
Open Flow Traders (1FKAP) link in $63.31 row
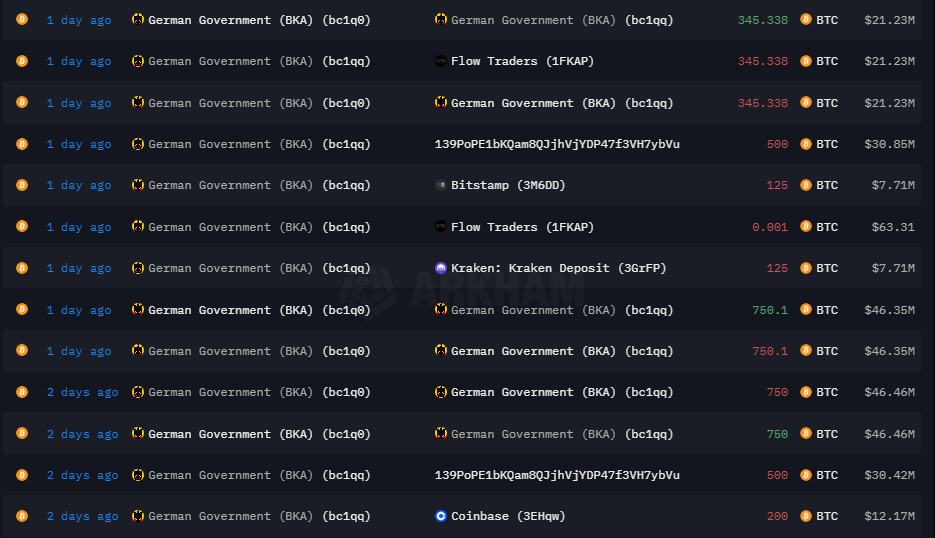click(x=522, y=227)
